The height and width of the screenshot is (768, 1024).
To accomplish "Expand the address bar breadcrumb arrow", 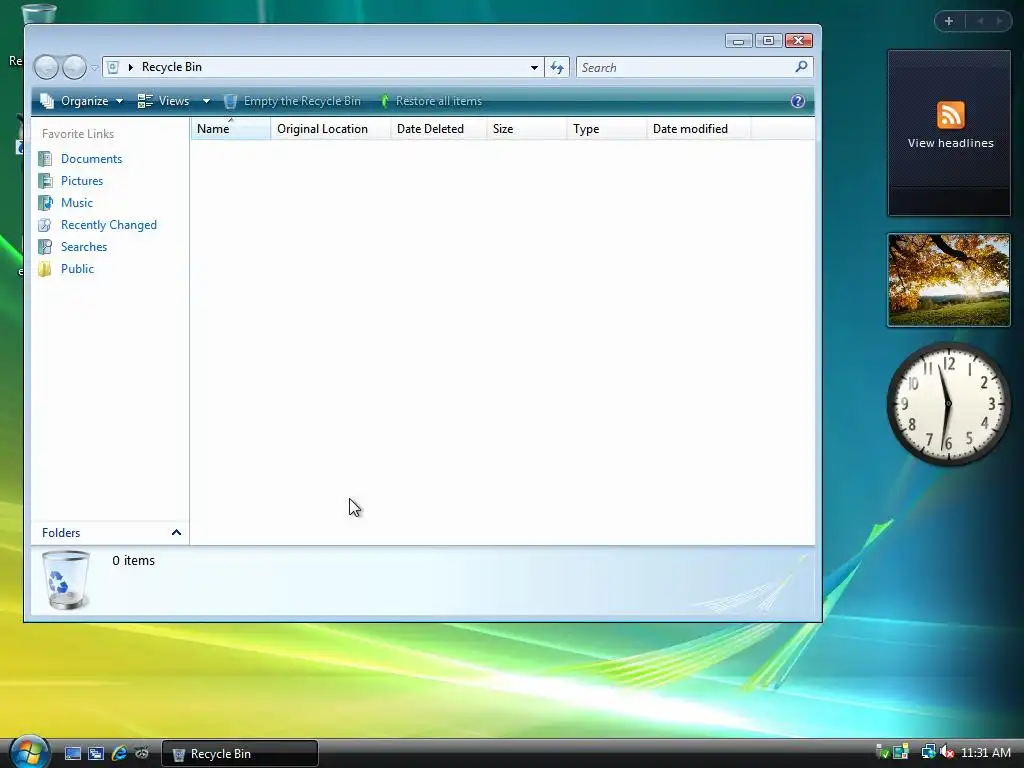I will tap(131, 67).
